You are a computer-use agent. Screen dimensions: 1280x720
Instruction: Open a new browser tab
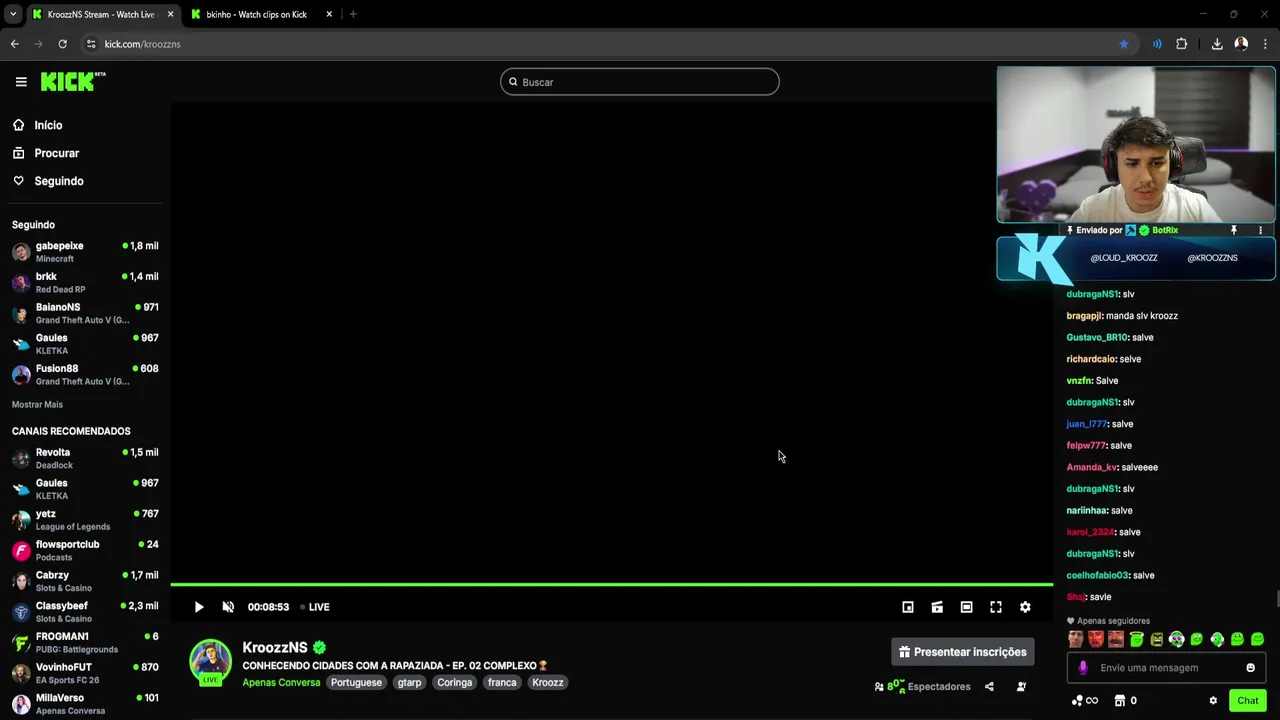353,14
